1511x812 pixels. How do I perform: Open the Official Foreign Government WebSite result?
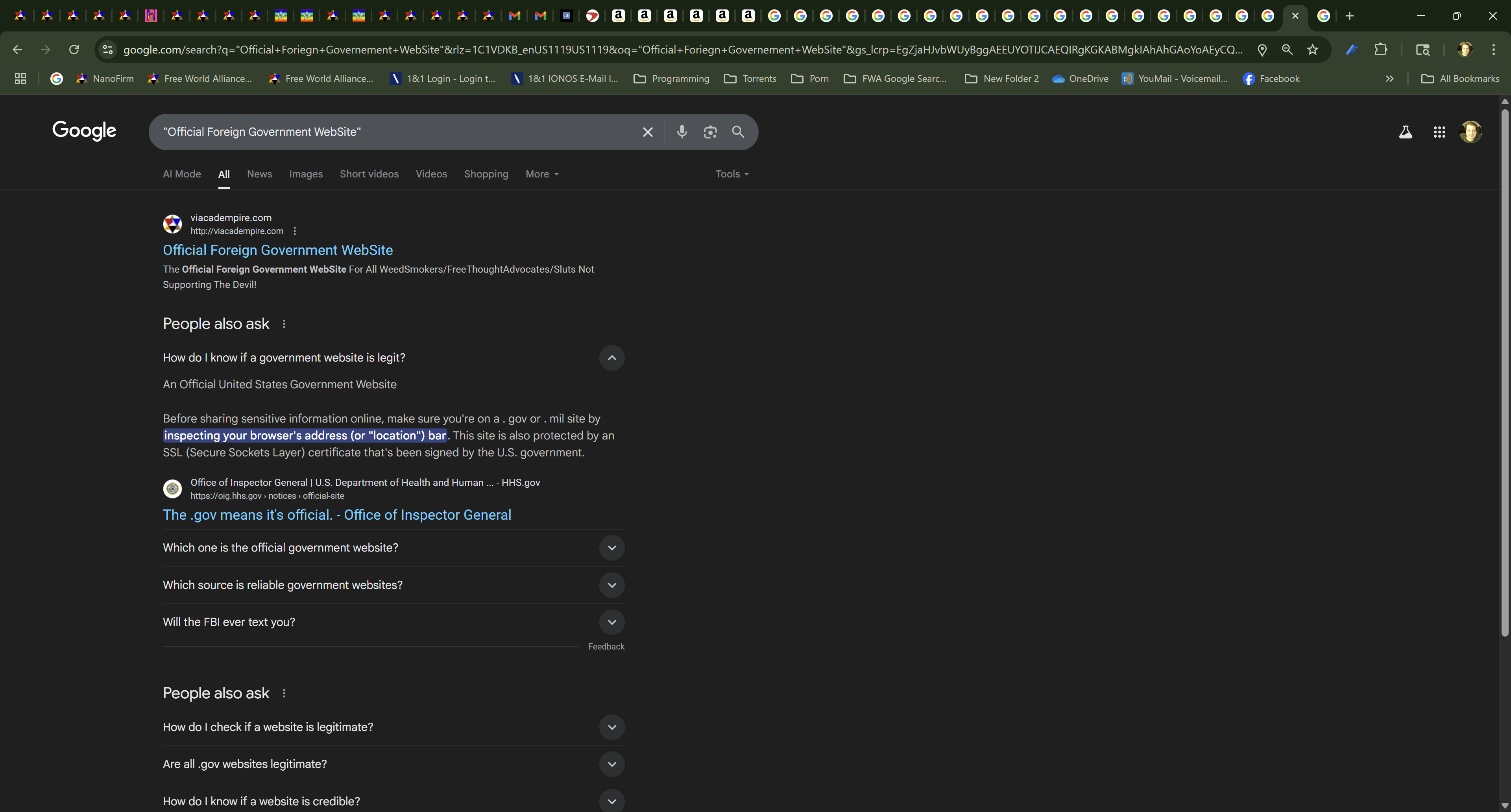click(x=277, y=250)
